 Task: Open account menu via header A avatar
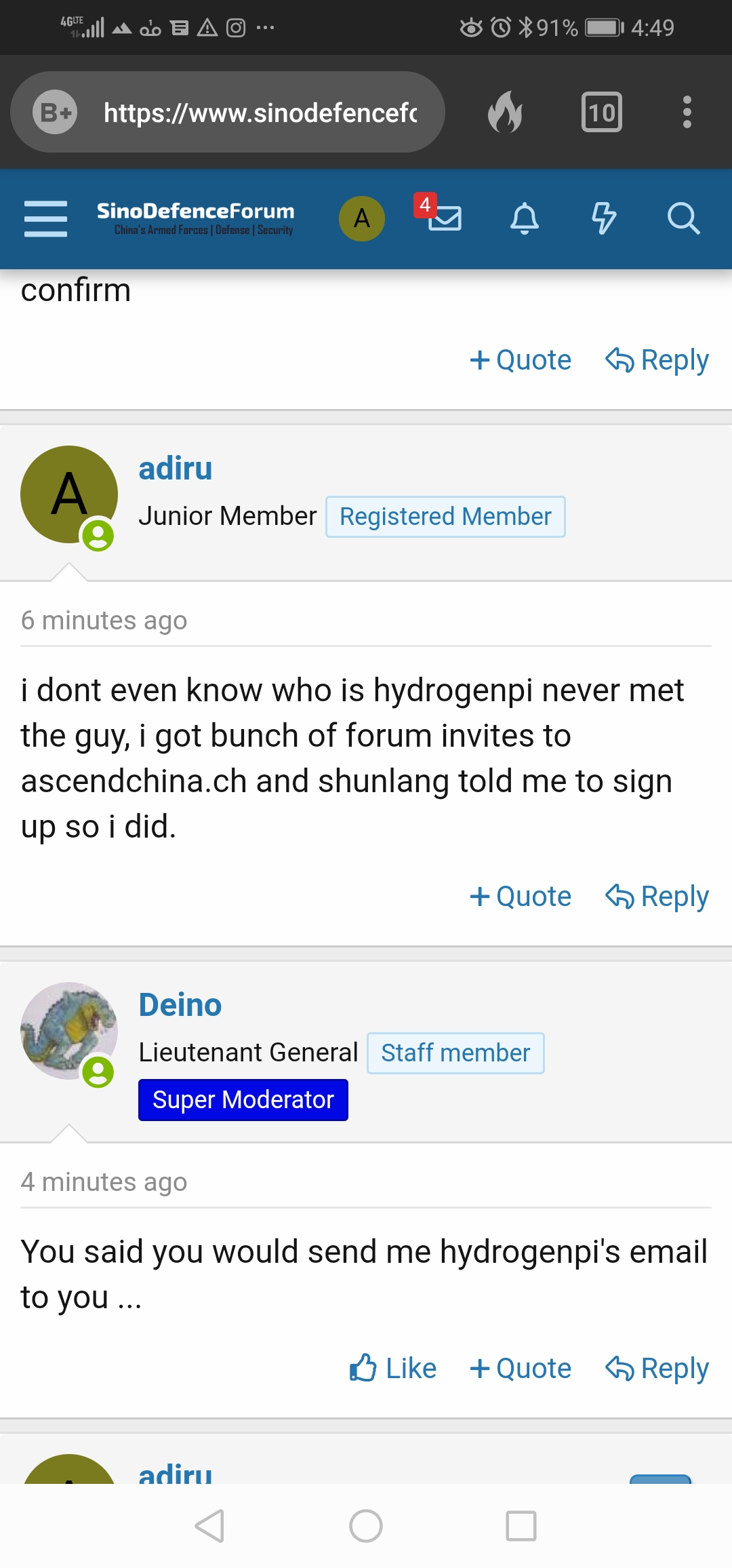coord(362,218)
